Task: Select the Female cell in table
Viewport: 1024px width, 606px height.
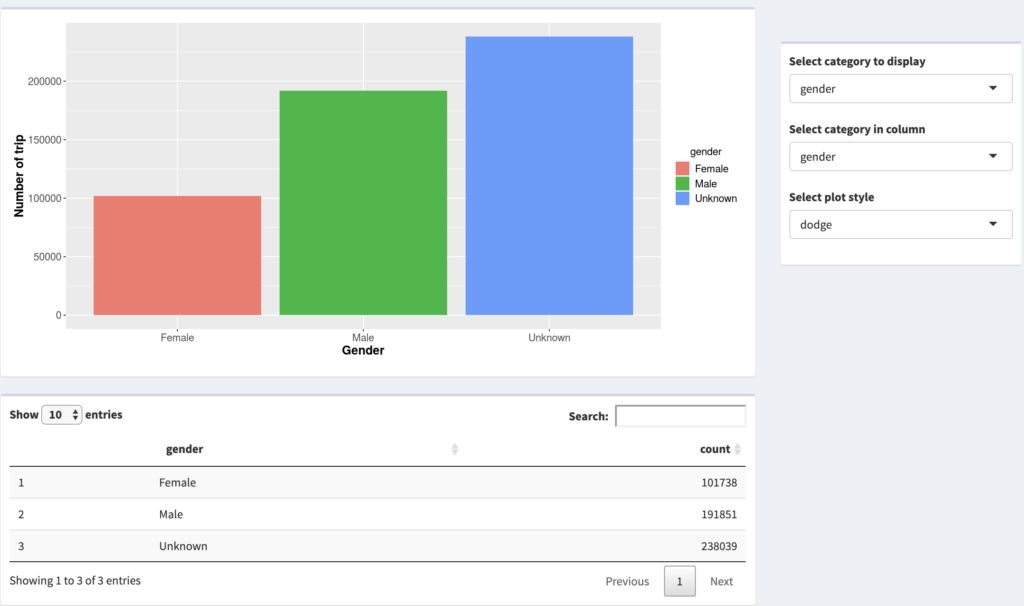Action: coord(178,483)
